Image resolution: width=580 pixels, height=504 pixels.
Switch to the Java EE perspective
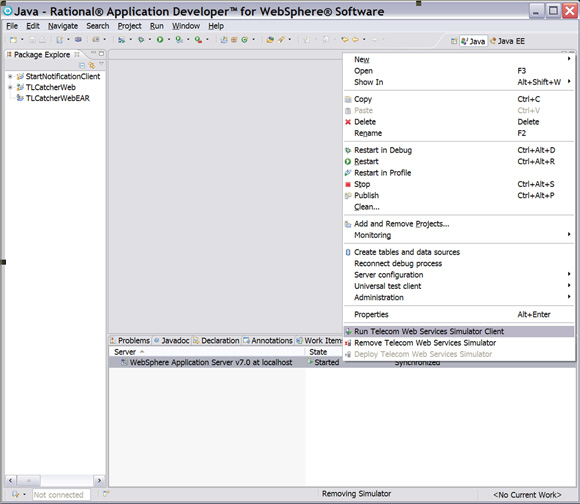[507, 41]
